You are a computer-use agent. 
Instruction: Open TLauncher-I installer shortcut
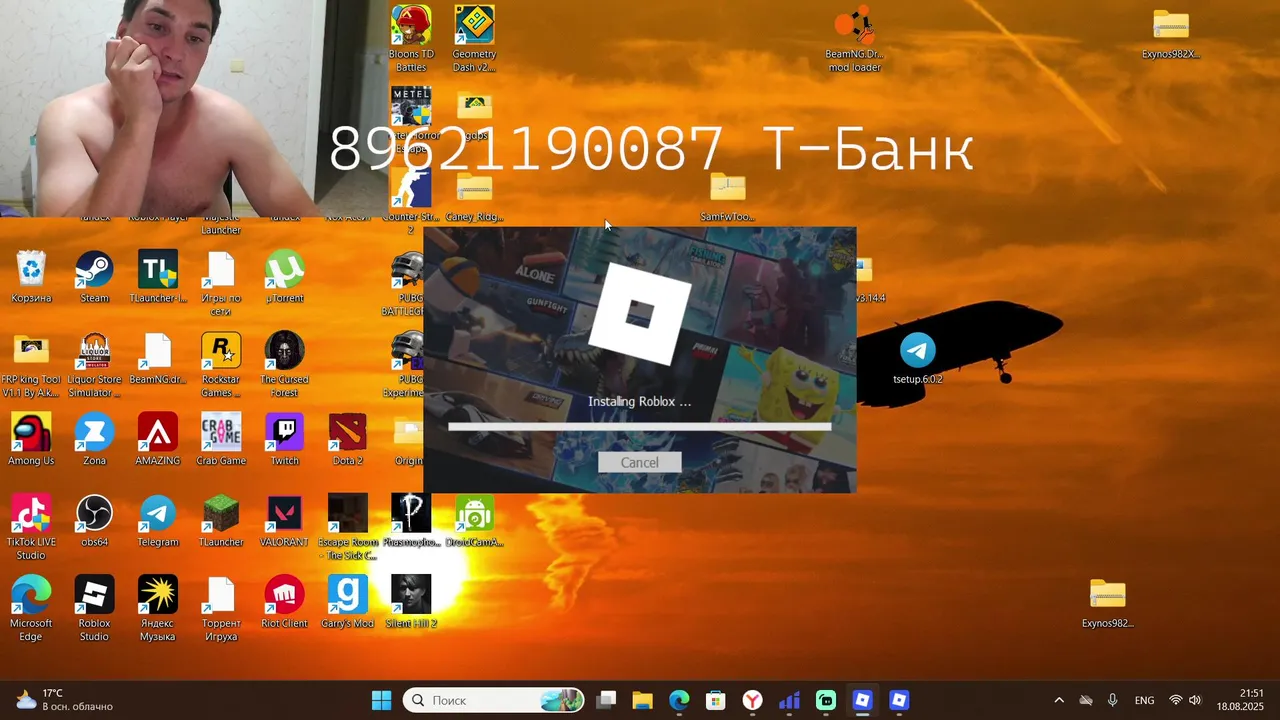[x=158, y=277]
